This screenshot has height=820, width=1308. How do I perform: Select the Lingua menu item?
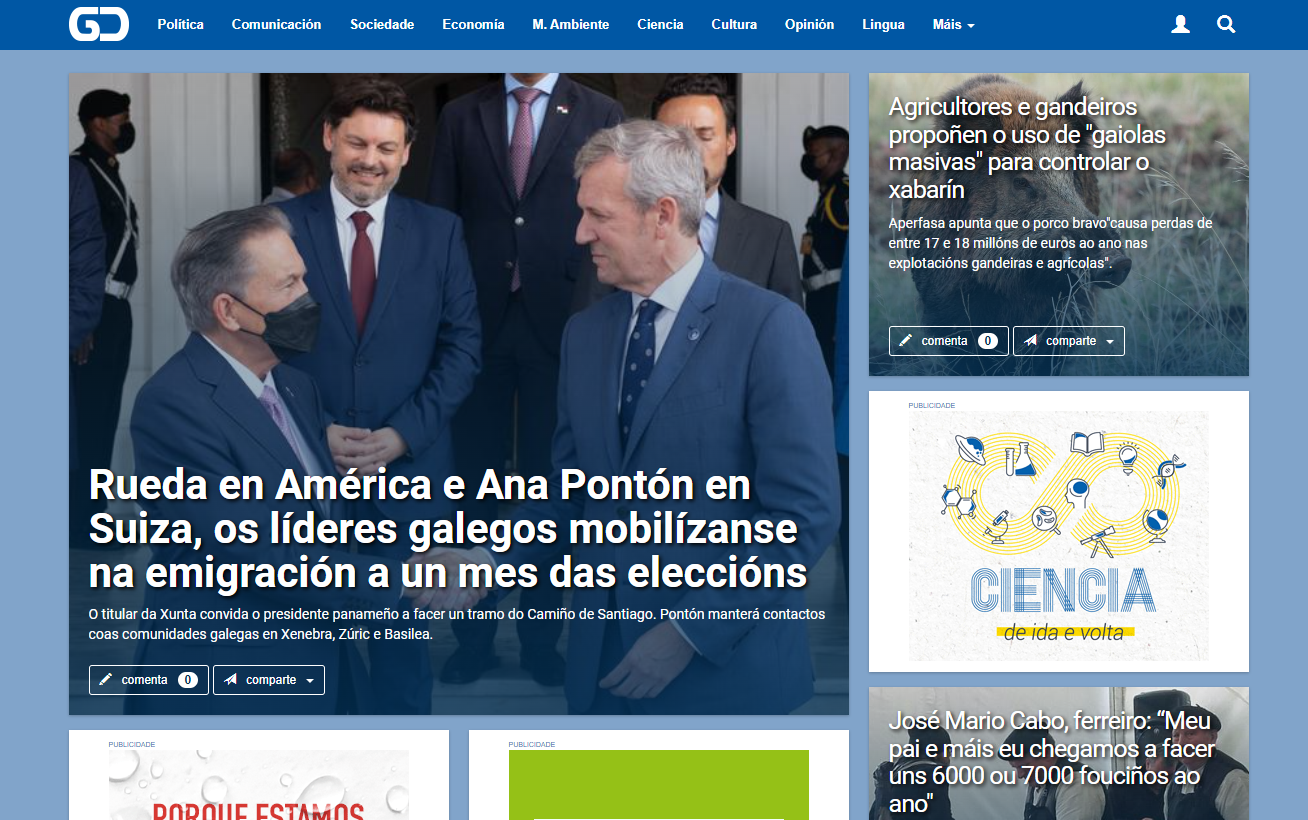(883, 25)
